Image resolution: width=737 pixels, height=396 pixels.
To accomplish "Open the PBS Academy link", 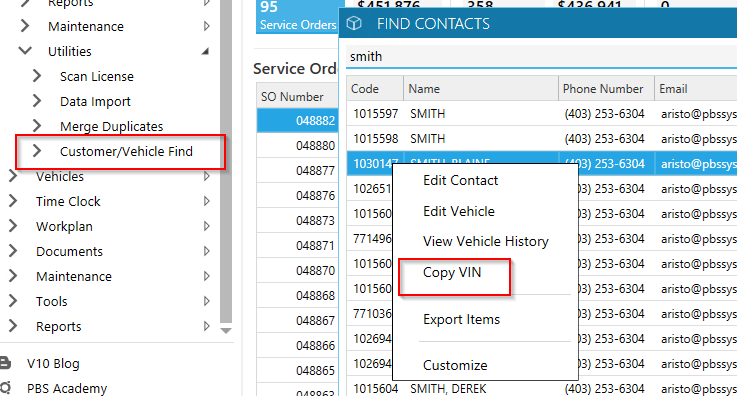I will click(67, 388).
